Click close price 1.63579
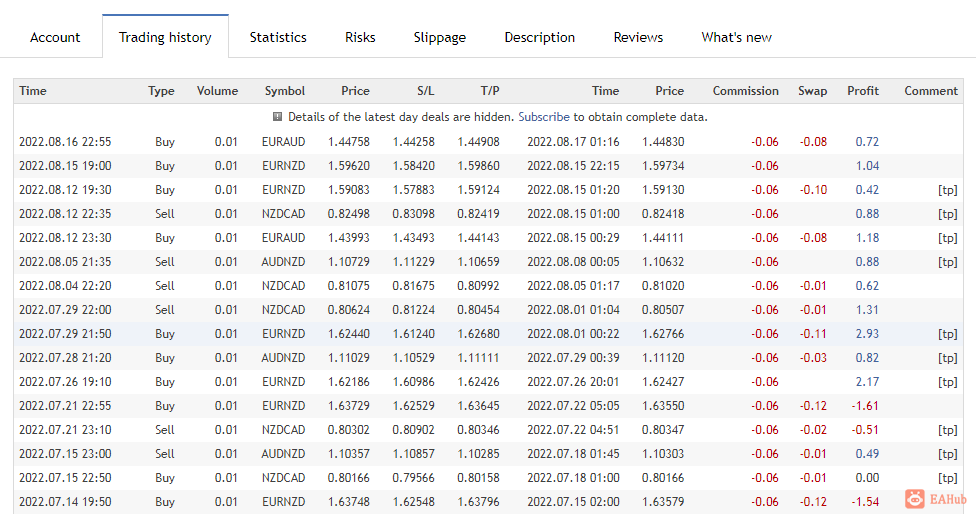The height and width of the screenshot is (514, 976). pos(663,502)
